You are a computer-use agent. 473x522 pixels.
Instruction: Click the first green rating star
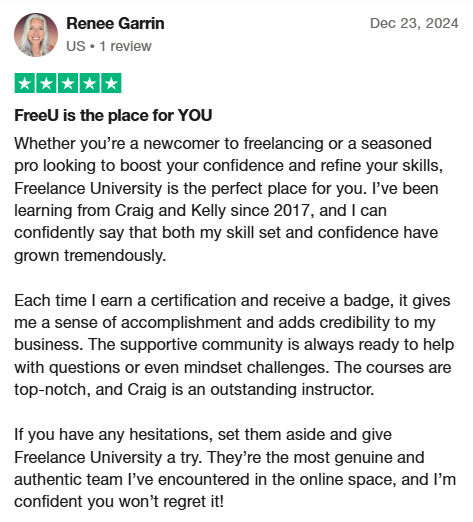[x=25, y=83]
